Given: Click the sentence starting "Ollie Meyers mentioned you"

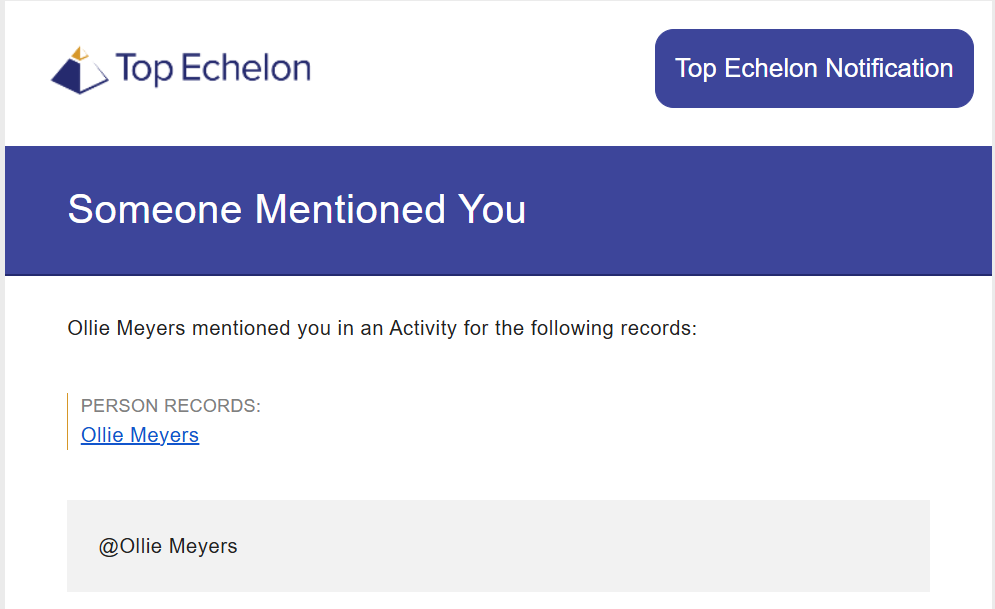Looking at the screenshot, I should click(382, 329).
